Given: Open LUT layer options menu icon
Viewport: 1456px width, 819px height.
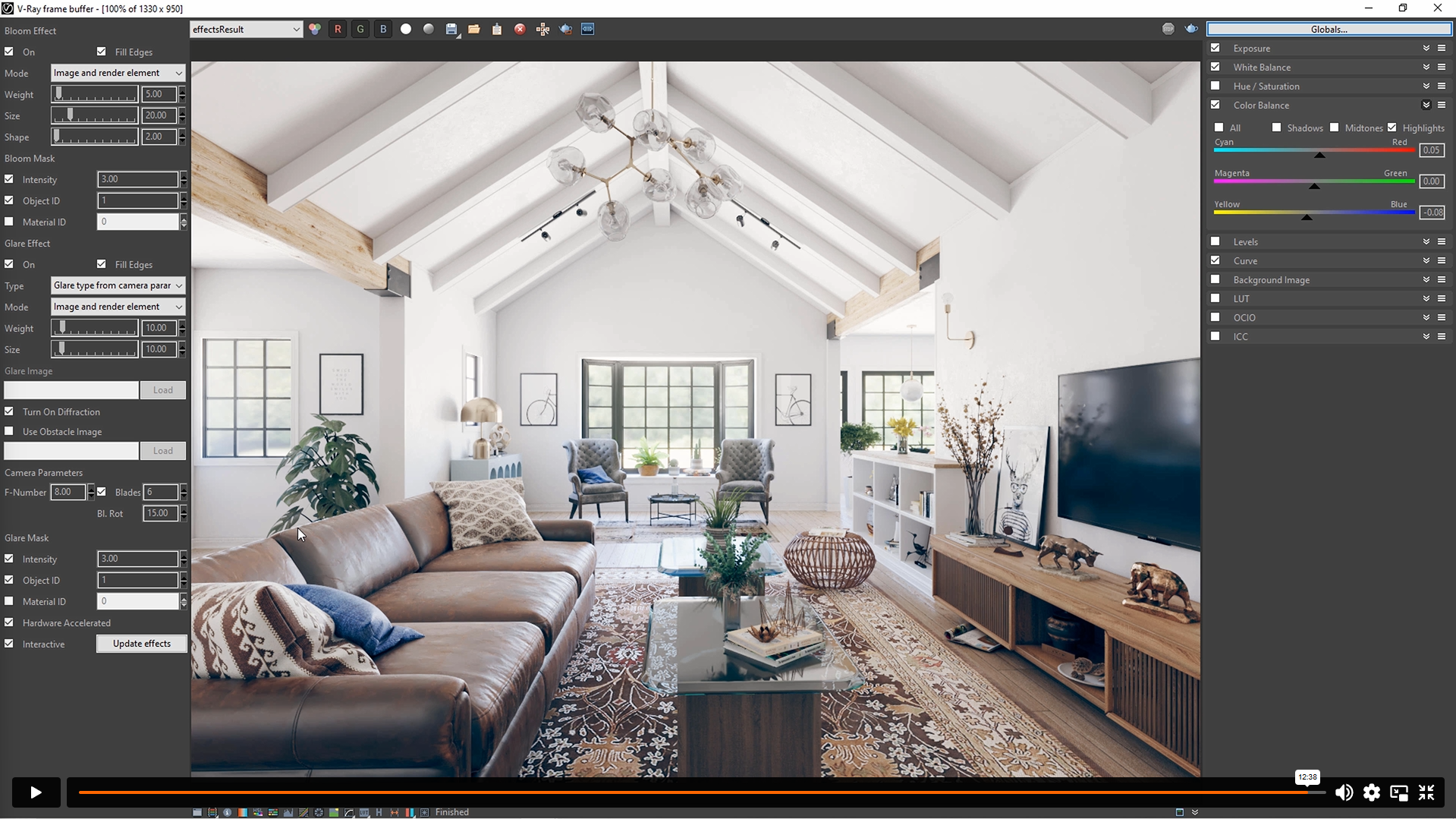Looking at the screenshot, I should point(1442,298).
